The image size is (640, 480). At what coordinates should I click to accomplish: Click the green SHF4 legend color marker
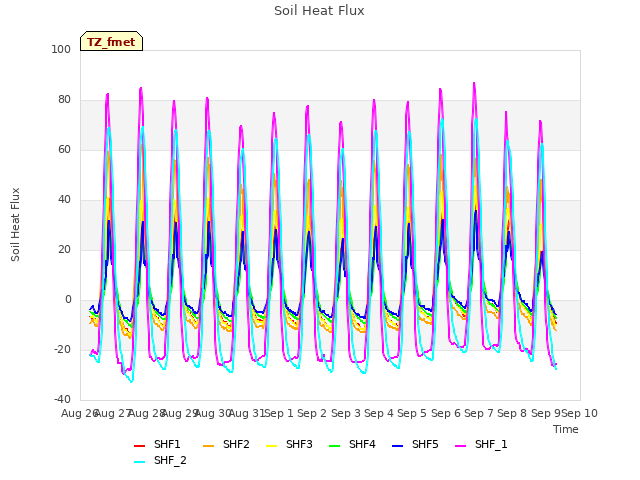335,446
